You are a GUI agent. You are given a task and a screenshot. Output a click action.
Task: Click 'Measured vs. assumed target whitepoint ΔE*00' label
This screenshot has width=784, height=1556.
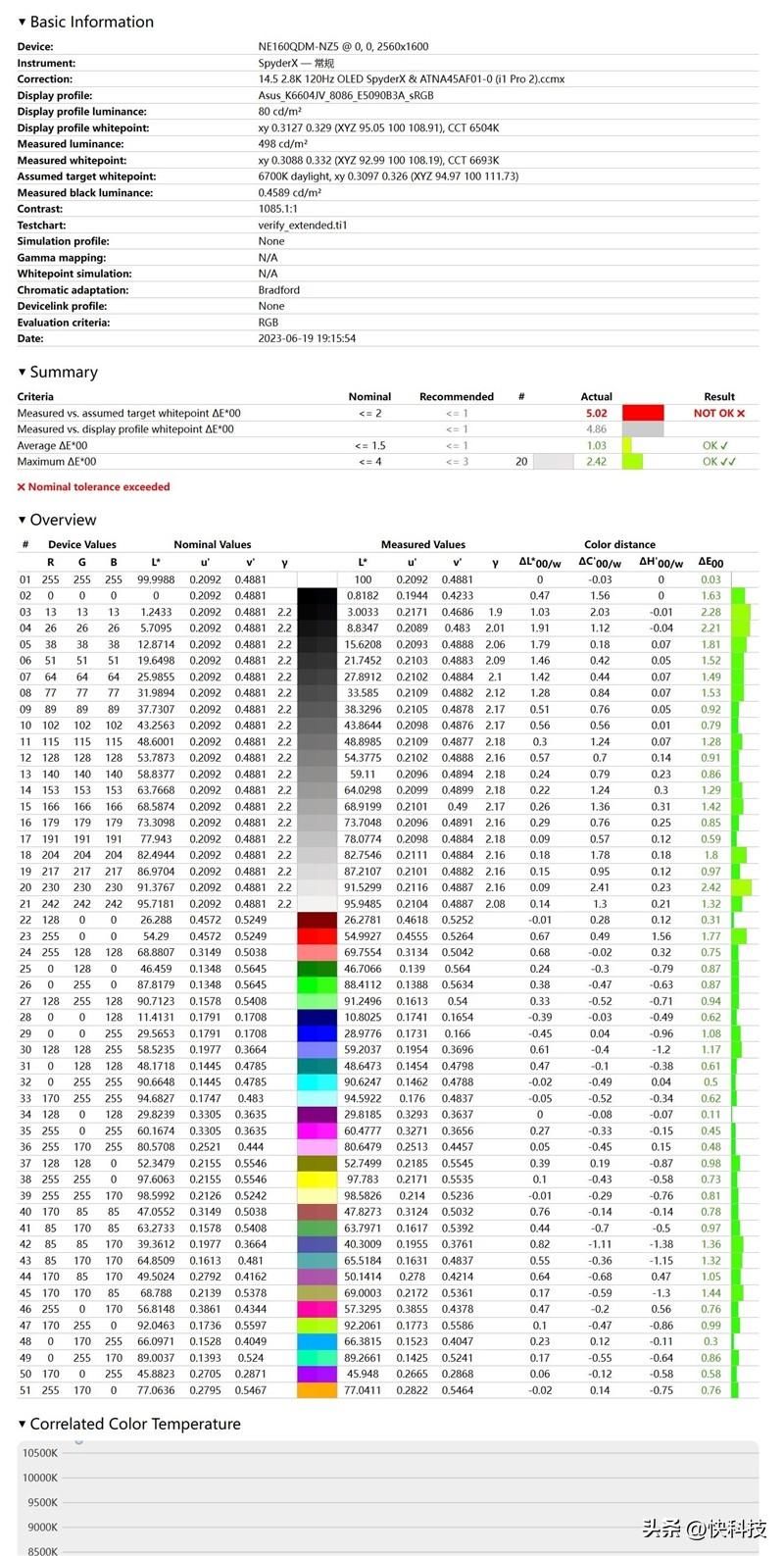tap(128, 414)
